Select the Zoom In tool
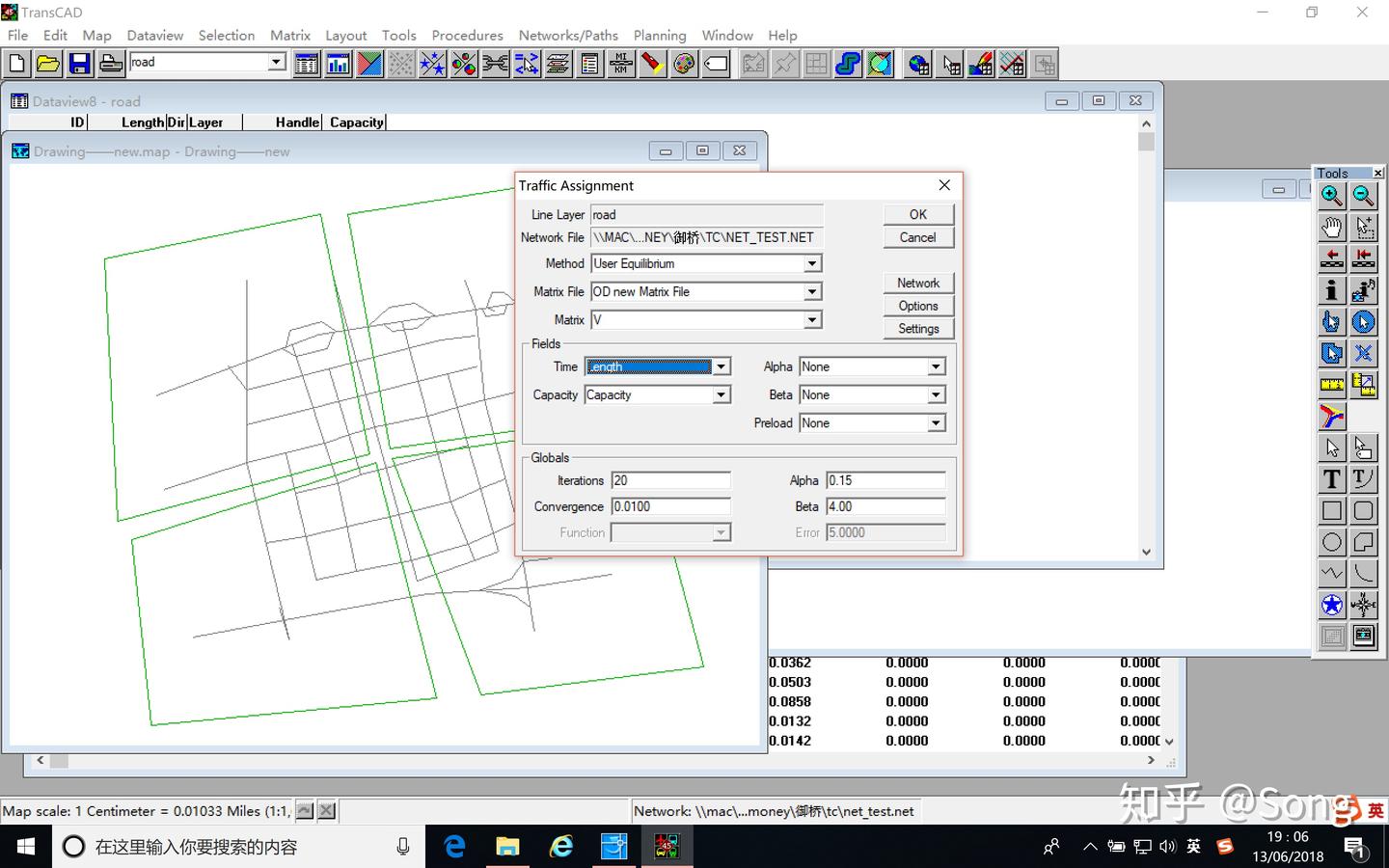This screenshot has height=868, width=1389. (x=1331, y=197)
